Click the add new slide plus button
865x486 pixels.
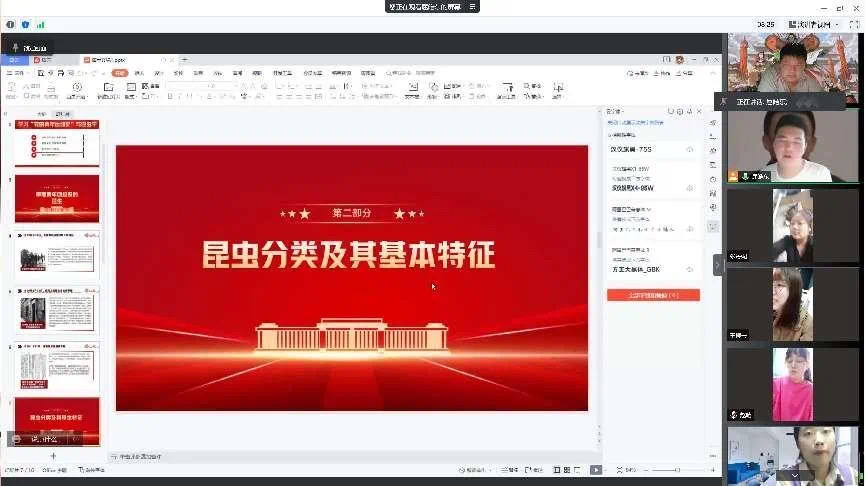click(53, 456)
